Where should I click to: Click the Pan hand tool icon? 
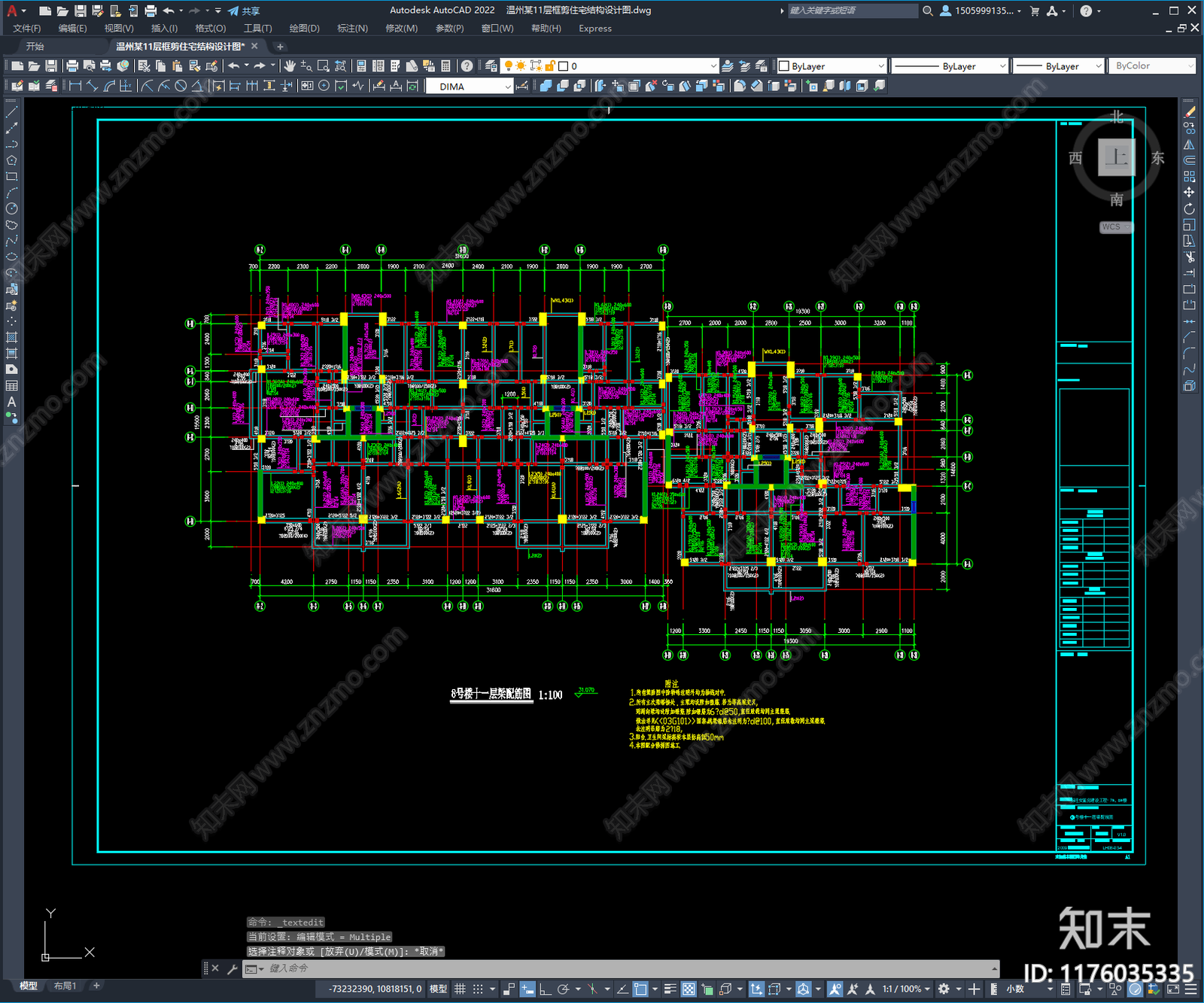pos(290,66)
